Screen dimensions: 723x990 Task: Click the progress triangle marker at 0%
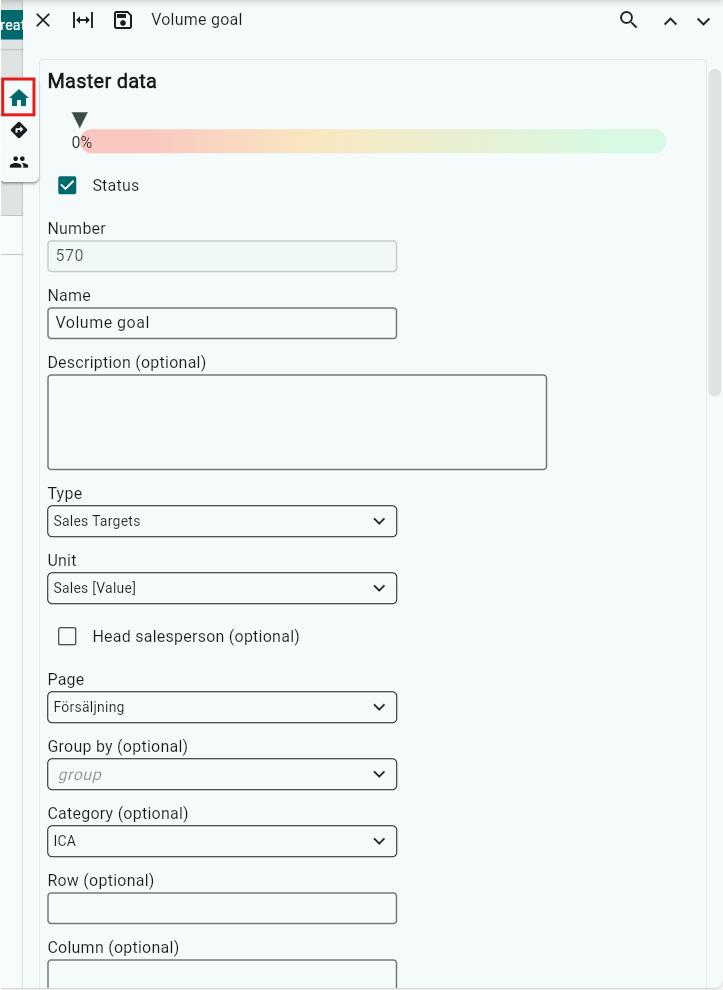(x=80, y=119)
